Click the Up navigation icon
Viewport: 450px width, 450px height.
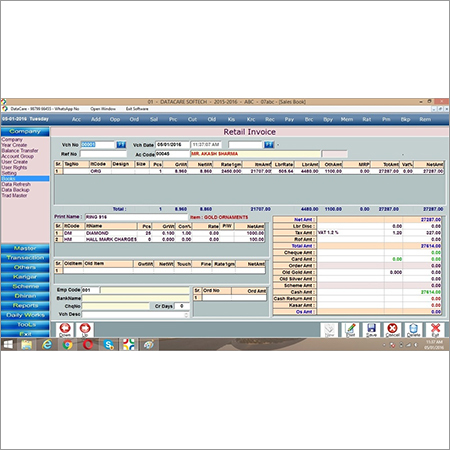coord(85,330)
